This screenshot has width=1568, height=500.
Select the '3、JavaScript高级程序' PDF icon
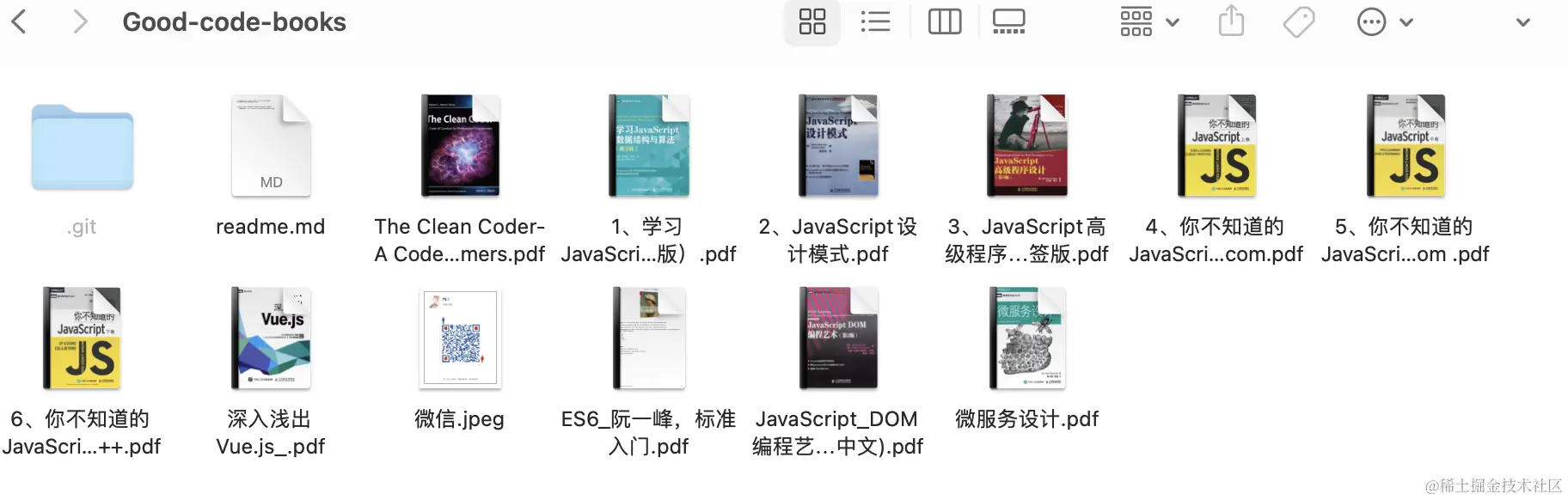1026,146
